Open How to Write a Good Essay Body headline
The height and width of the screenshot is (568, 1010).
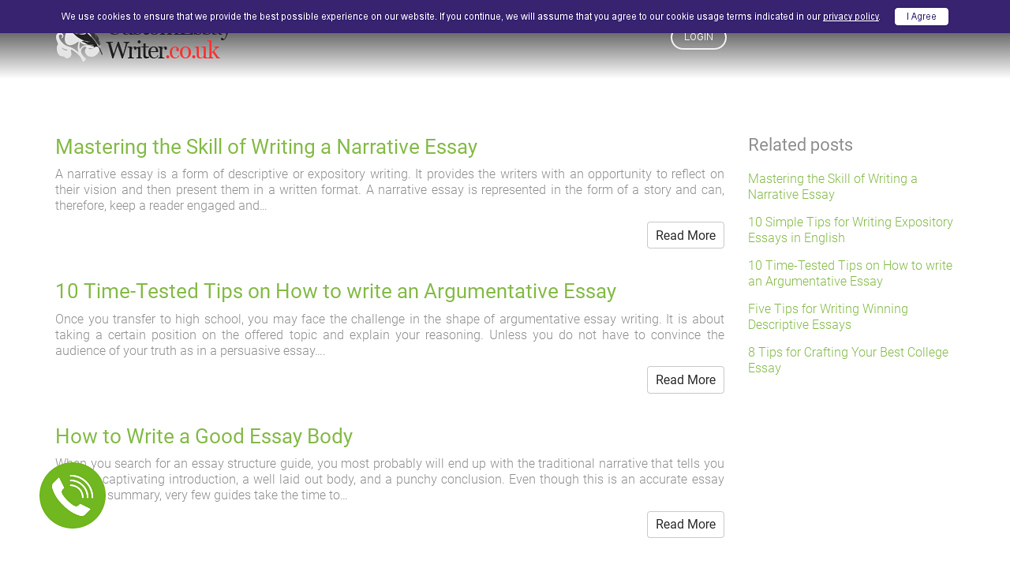point(204,436)
